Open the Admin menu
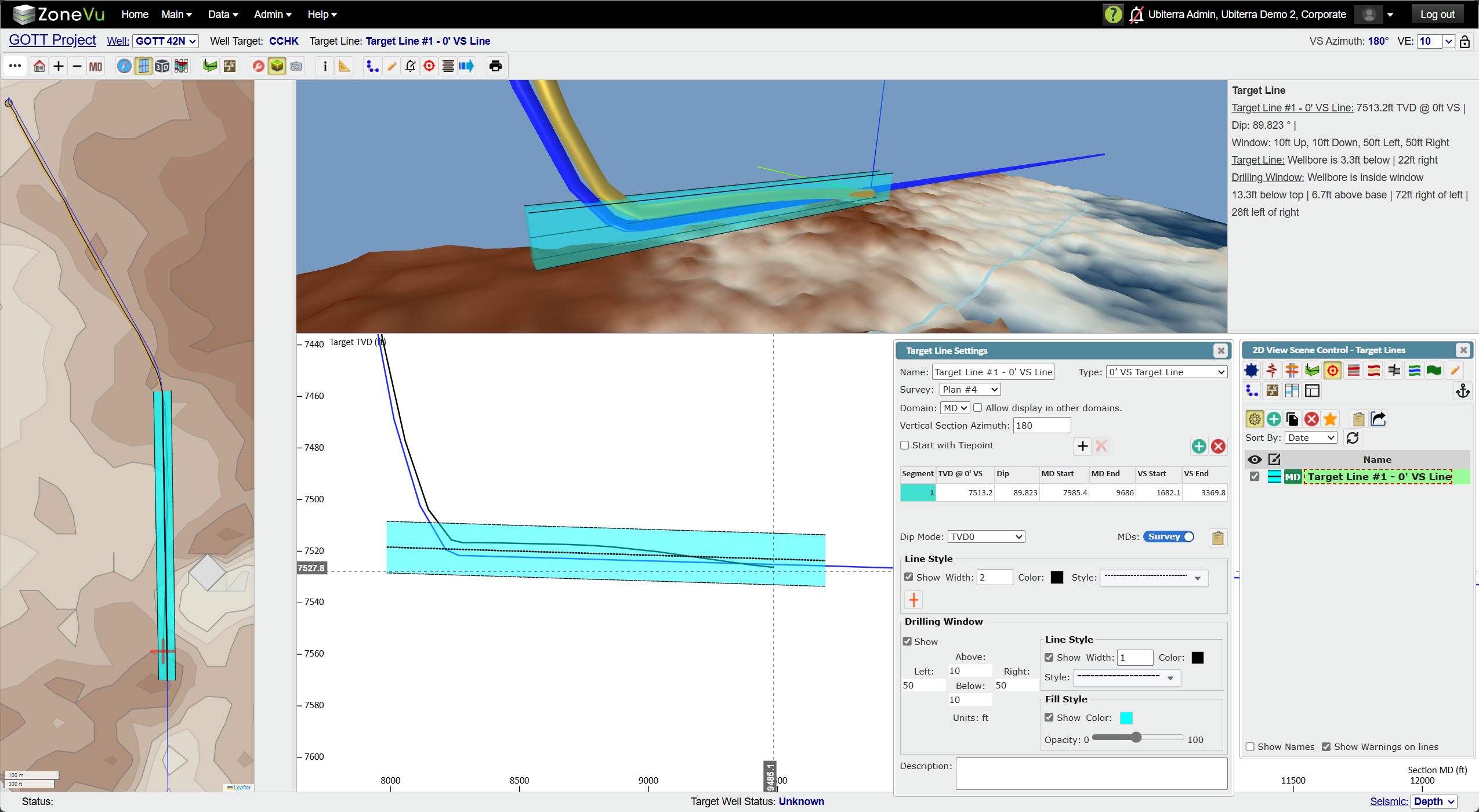The image size is (1479, 812). tap(273, 14)
